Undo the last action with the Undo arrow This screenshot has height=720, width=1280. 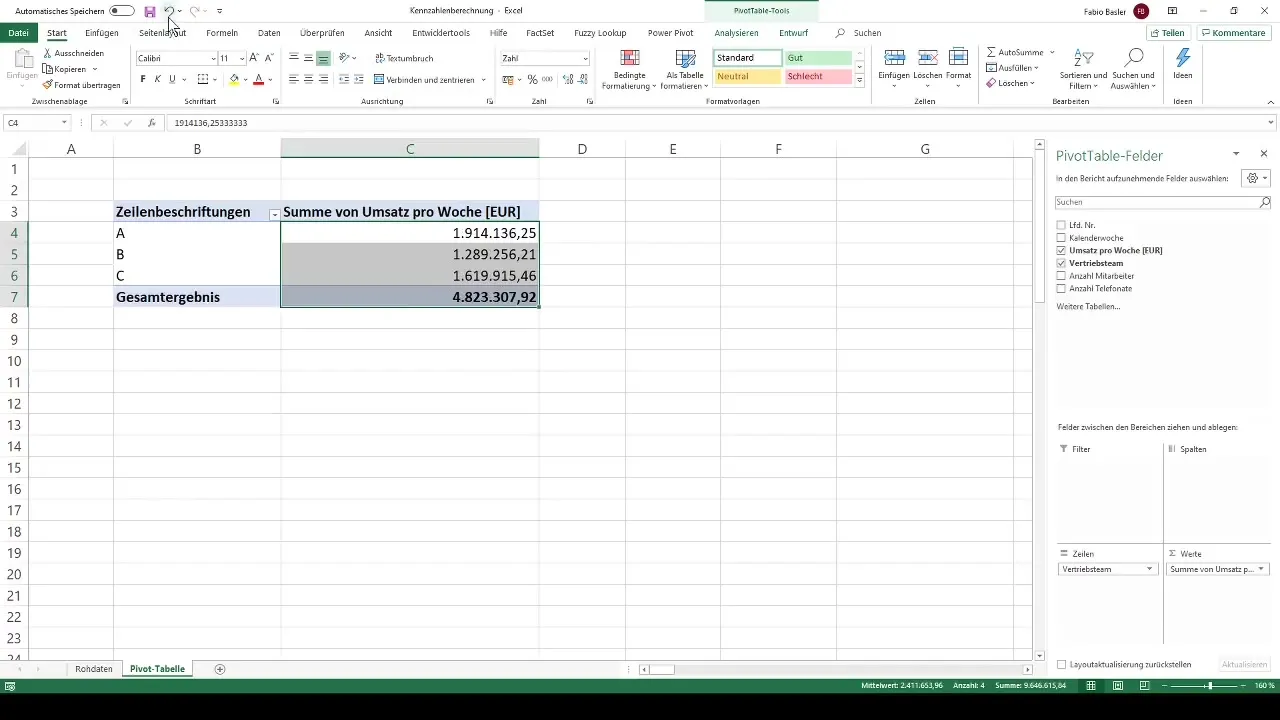tap(169, 11)
